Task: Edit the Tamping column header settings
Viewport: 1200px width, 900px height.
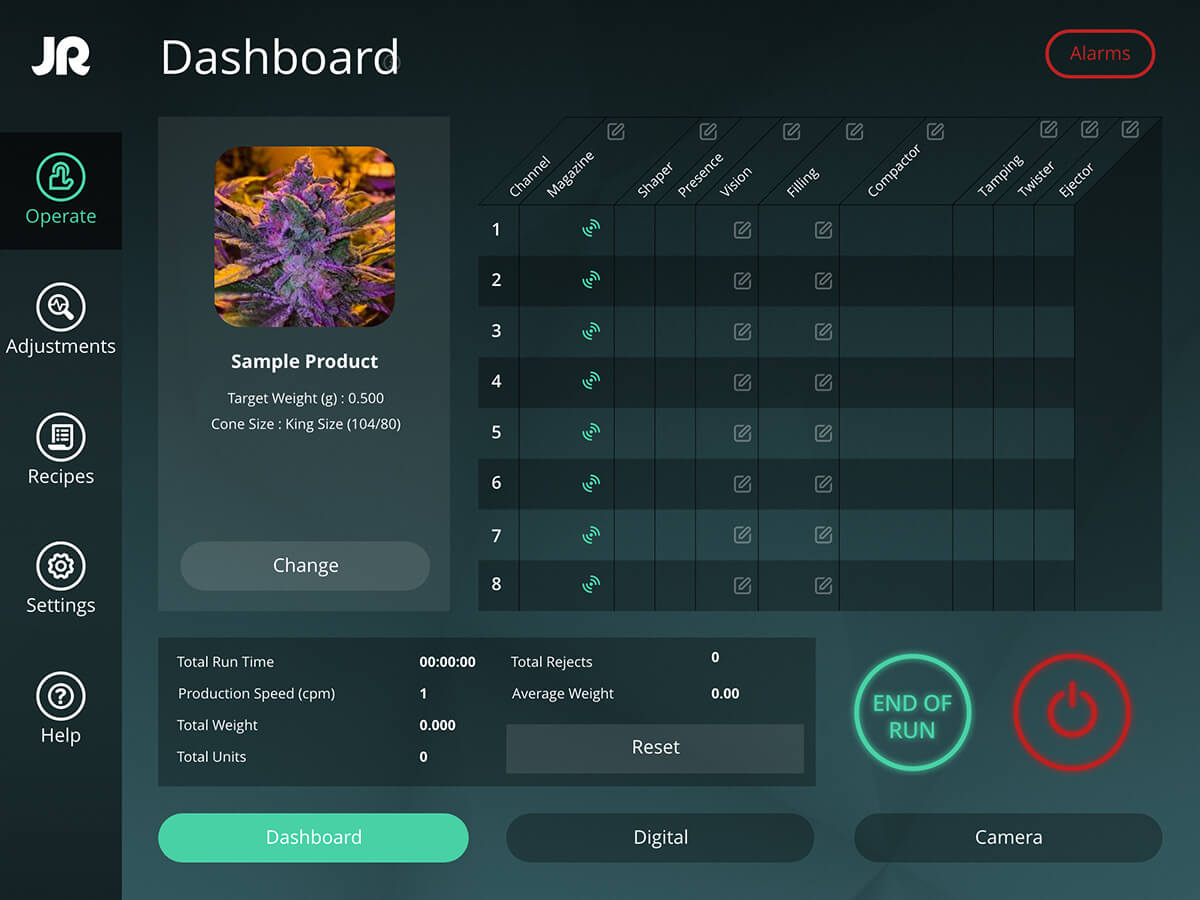Action: pyautogui.click(x=1049, y=129)
